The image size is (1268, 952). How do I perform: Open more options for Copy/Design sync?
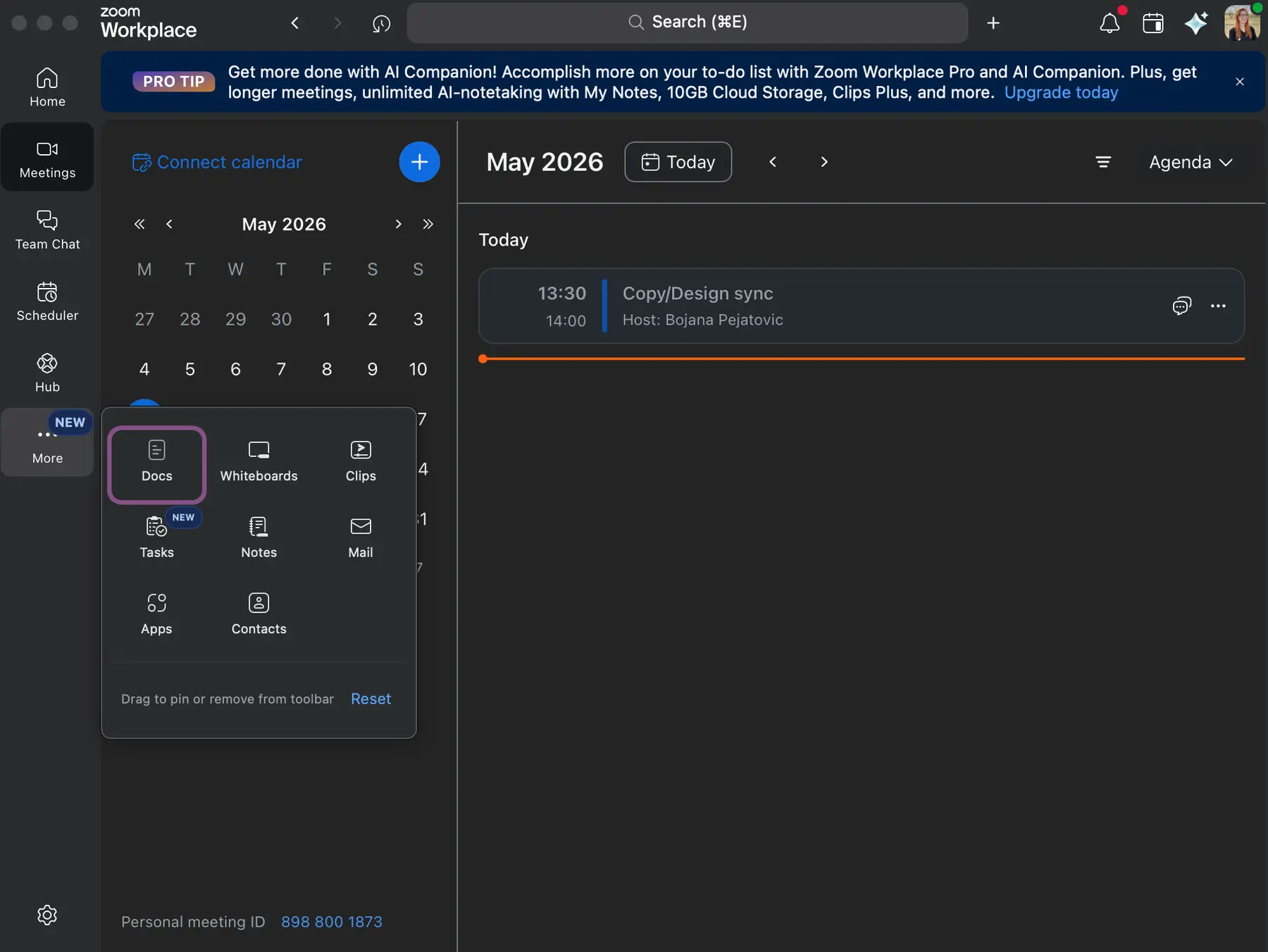(1218, 306)
